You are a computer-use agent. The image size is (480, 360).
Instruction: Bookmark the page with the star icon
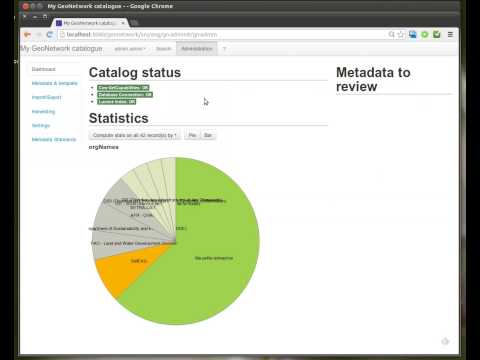point(401,34)
